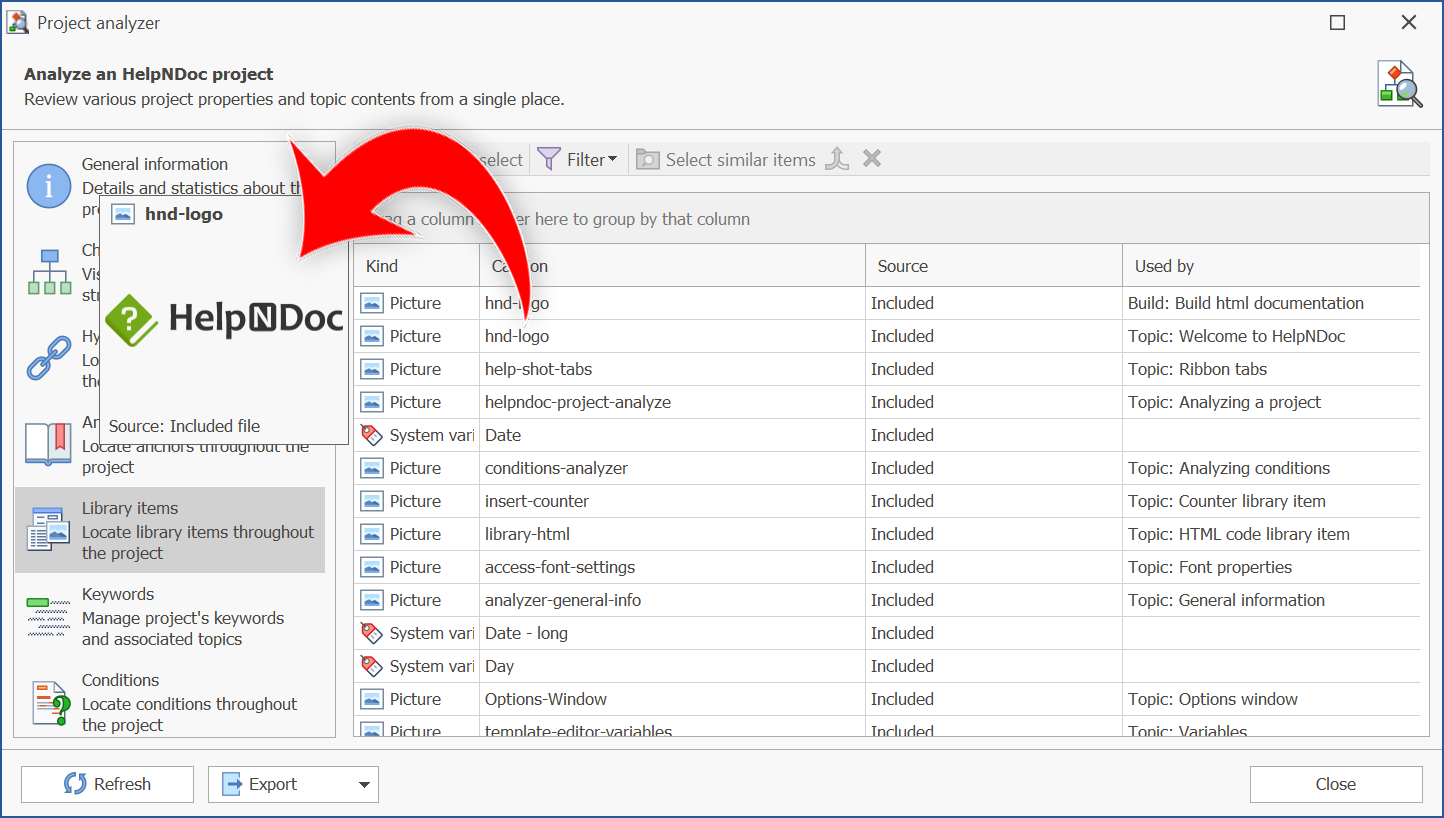The image size is (1444, 818).
Task: Open the Export dropdown arrow
Action: (364, 785)
